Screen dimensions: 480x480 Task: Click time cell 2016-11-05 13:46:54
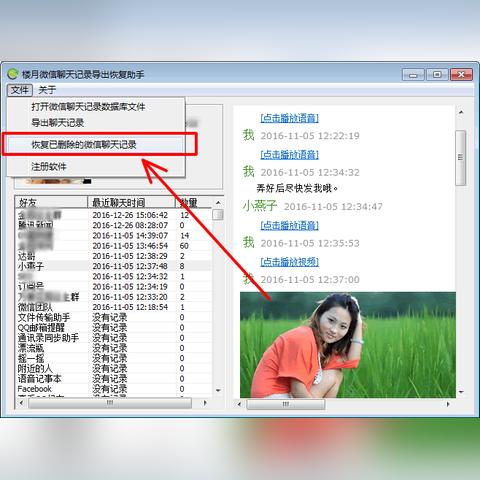(130, 246)
